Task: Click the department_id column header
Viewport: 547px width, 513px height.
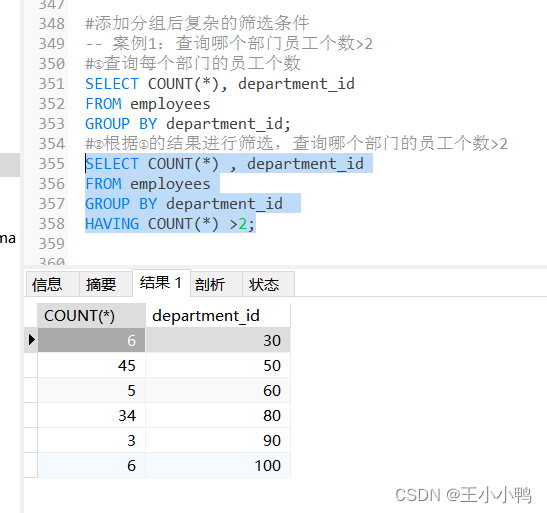Action: click(218, 316)
